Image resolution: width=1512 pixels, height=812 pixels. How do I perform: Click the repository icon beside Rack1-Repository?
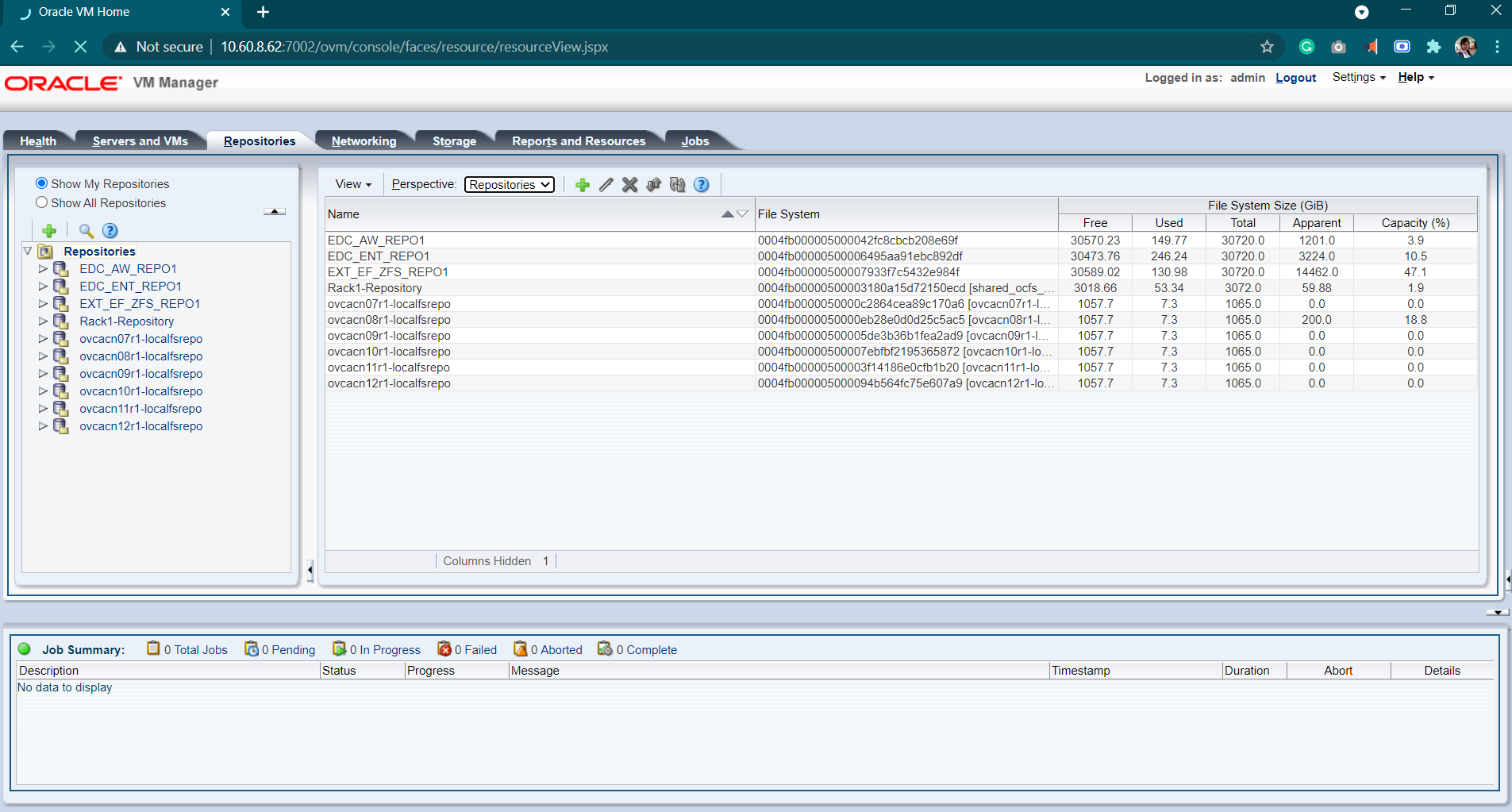pos(61,321)
